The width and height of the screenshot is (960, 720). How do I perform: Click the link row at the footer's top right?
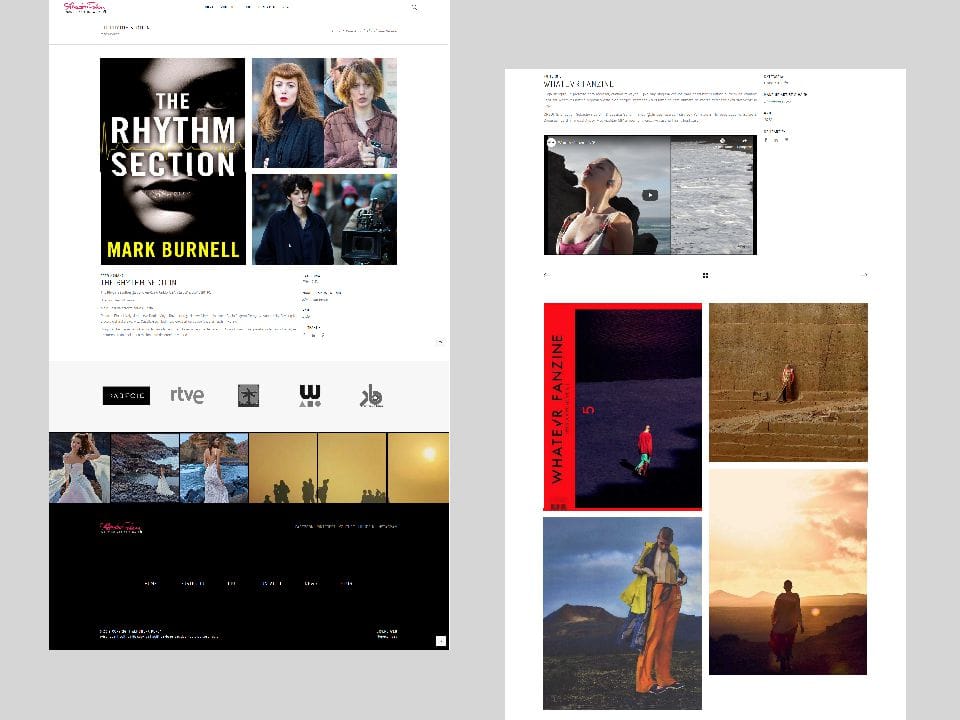pyautogui.click(x=346, y=527)
